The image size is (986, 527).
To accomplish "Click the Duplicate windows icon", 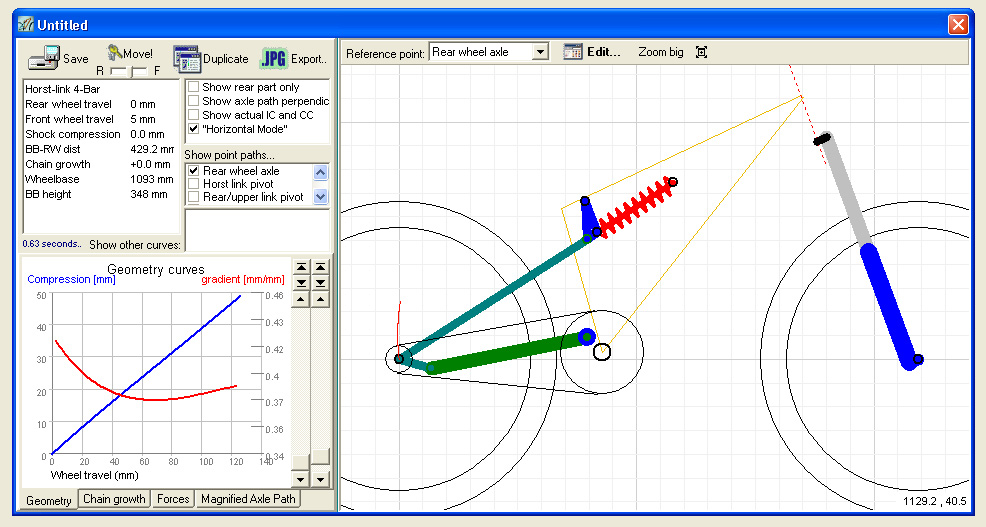I will tap(187, 59).
